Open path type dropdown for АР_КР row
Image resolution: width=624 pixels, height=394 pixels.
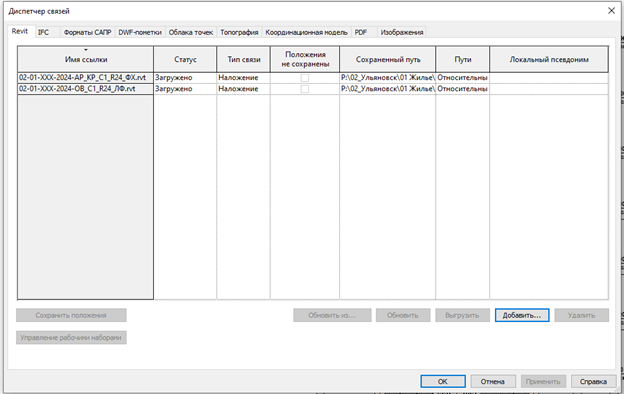pyautogui.click(x=462, y=78)
